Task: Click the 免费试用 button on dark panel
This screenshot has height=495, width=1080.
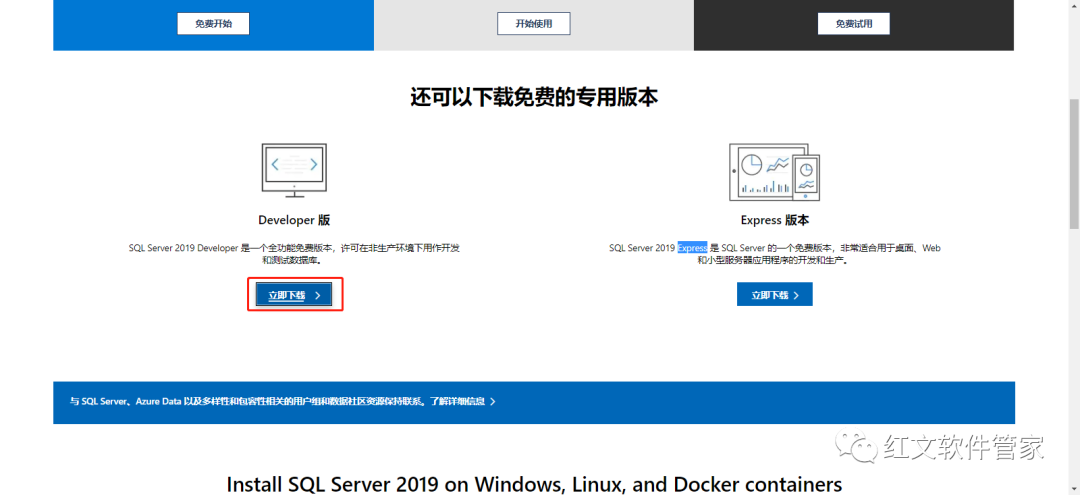Action: [853, 23]
